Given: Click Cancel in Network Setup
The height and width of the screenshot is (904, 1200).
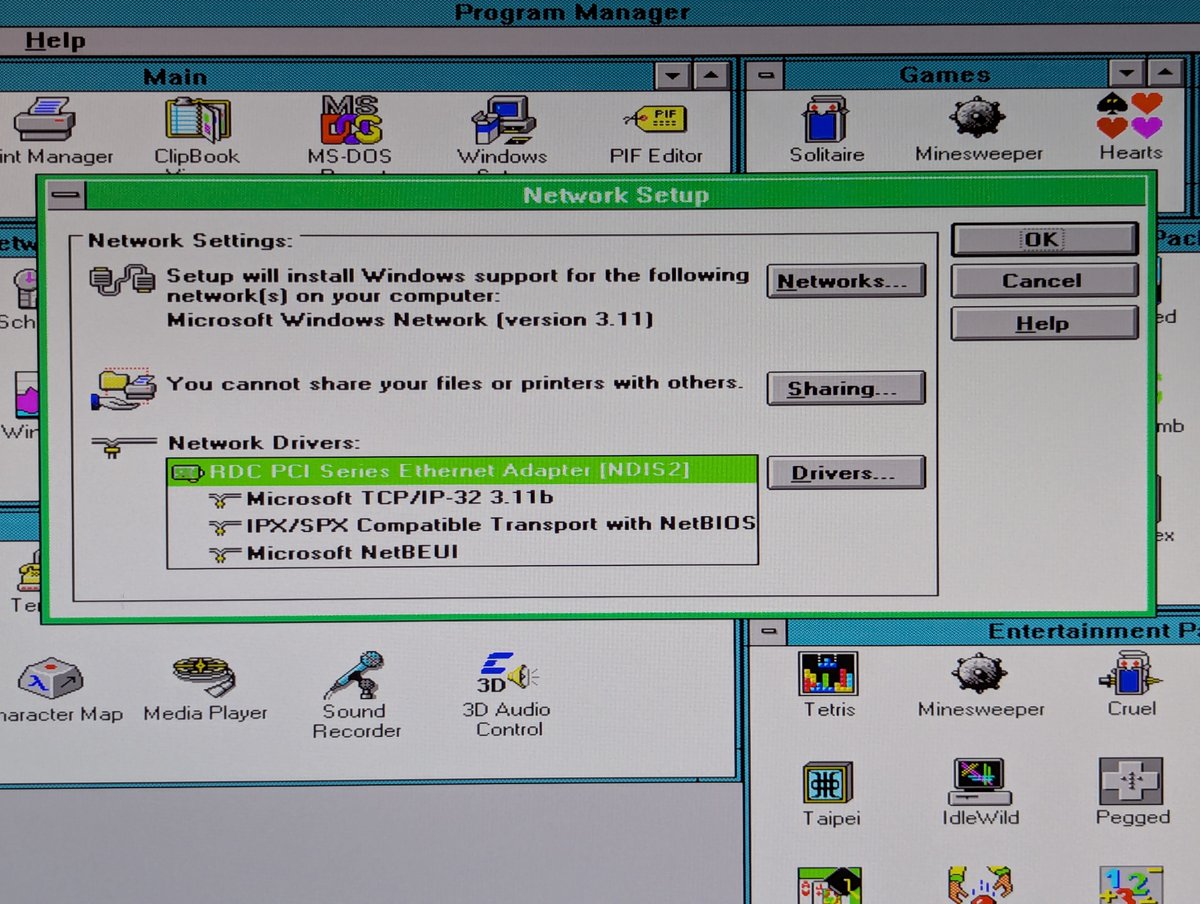Looking at the screenshot, I should (x=1043, y=281).
